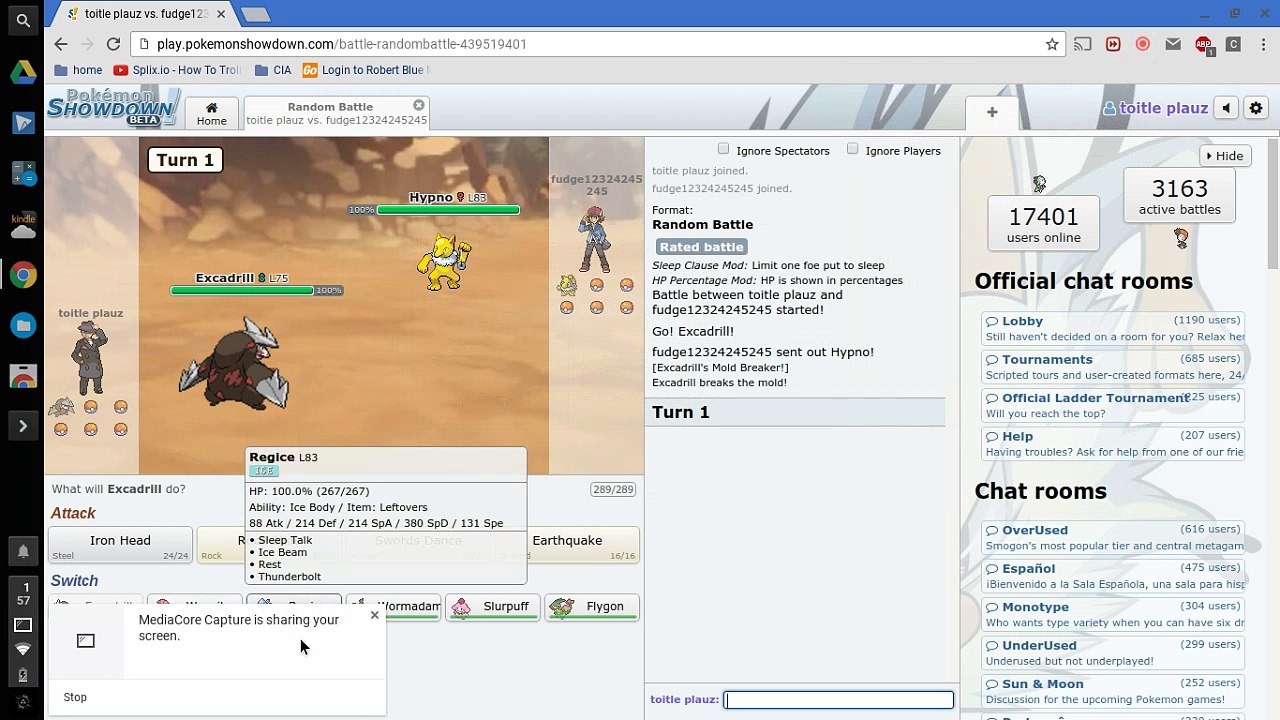Image resolution: width=1280 pixels, height=720 pixels.
Task: Join the Lobby chat room
Action: 1112,330
